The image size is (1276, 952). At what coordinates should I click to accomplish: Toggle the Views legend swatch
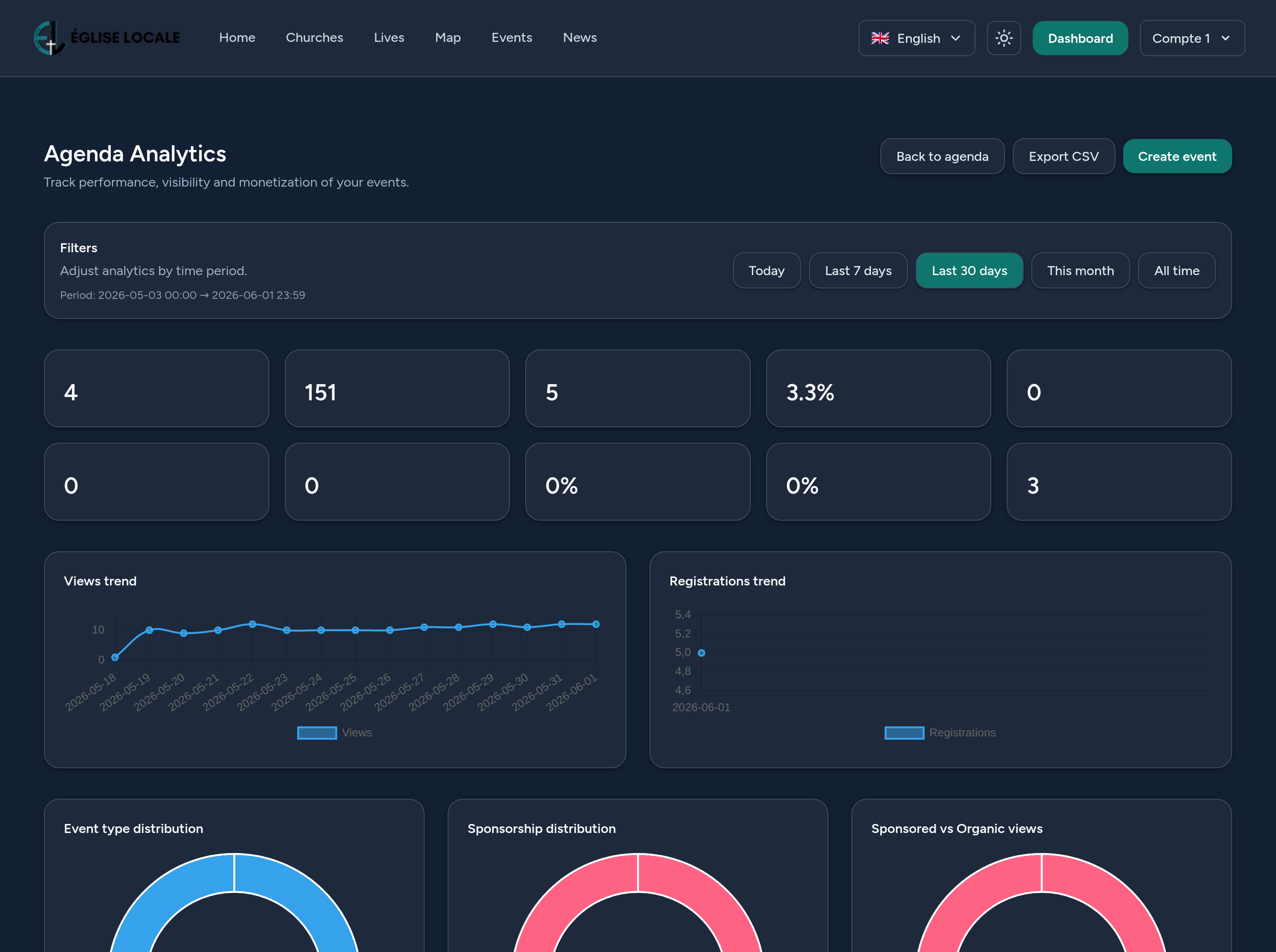317,733
